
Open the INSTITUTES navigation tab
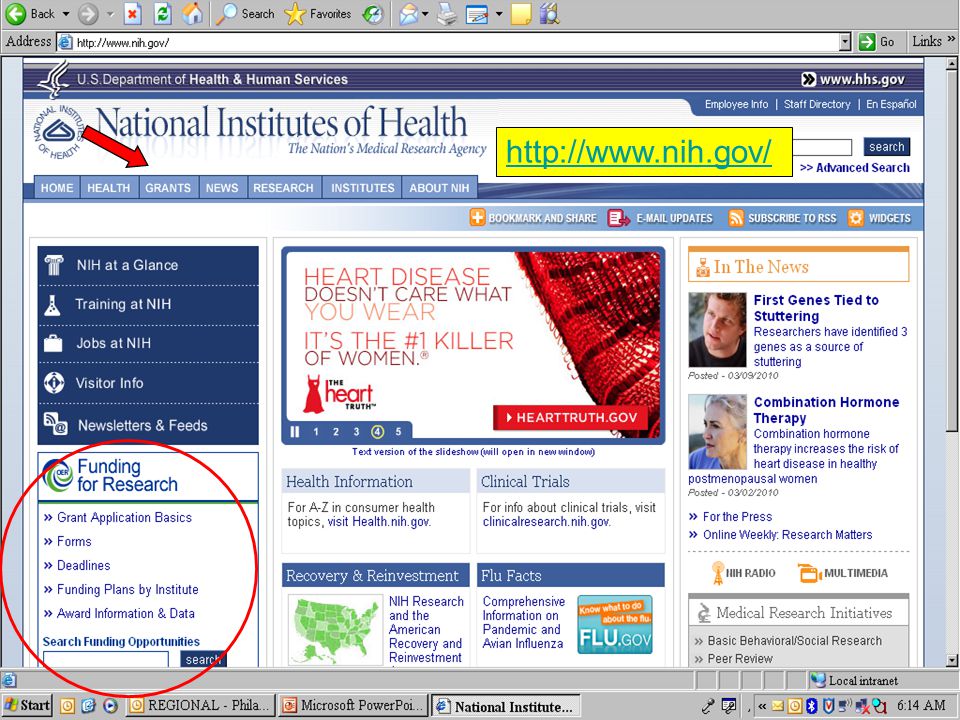point(363,188)
